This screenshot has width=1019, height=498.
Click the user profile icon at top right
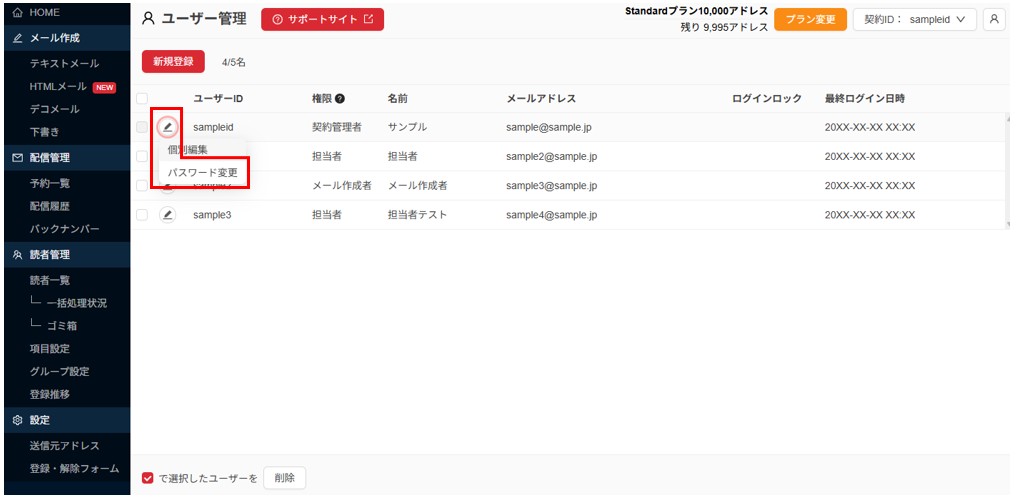994,19
